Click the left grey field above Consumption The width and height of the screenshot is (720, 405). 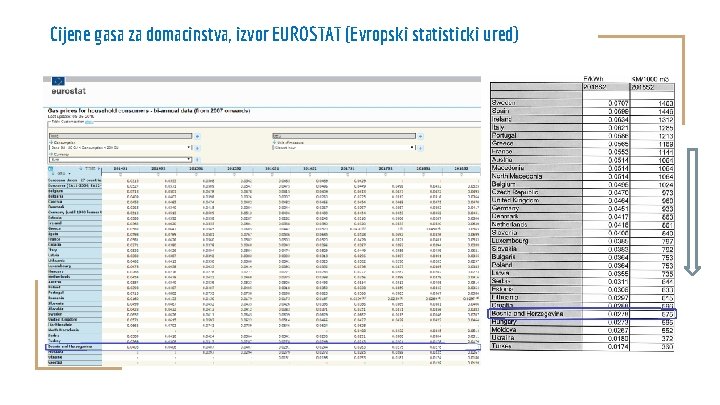click(x=120, y=136)
